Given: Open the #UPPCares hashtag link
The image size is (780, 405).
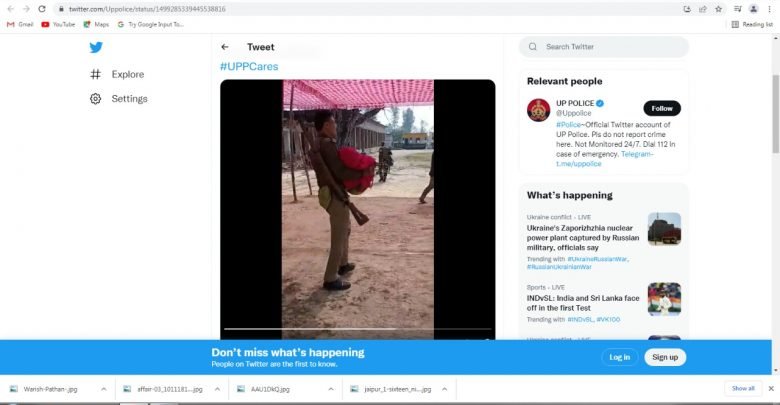Looking at the screenshot, I should (x=249, y=66).
